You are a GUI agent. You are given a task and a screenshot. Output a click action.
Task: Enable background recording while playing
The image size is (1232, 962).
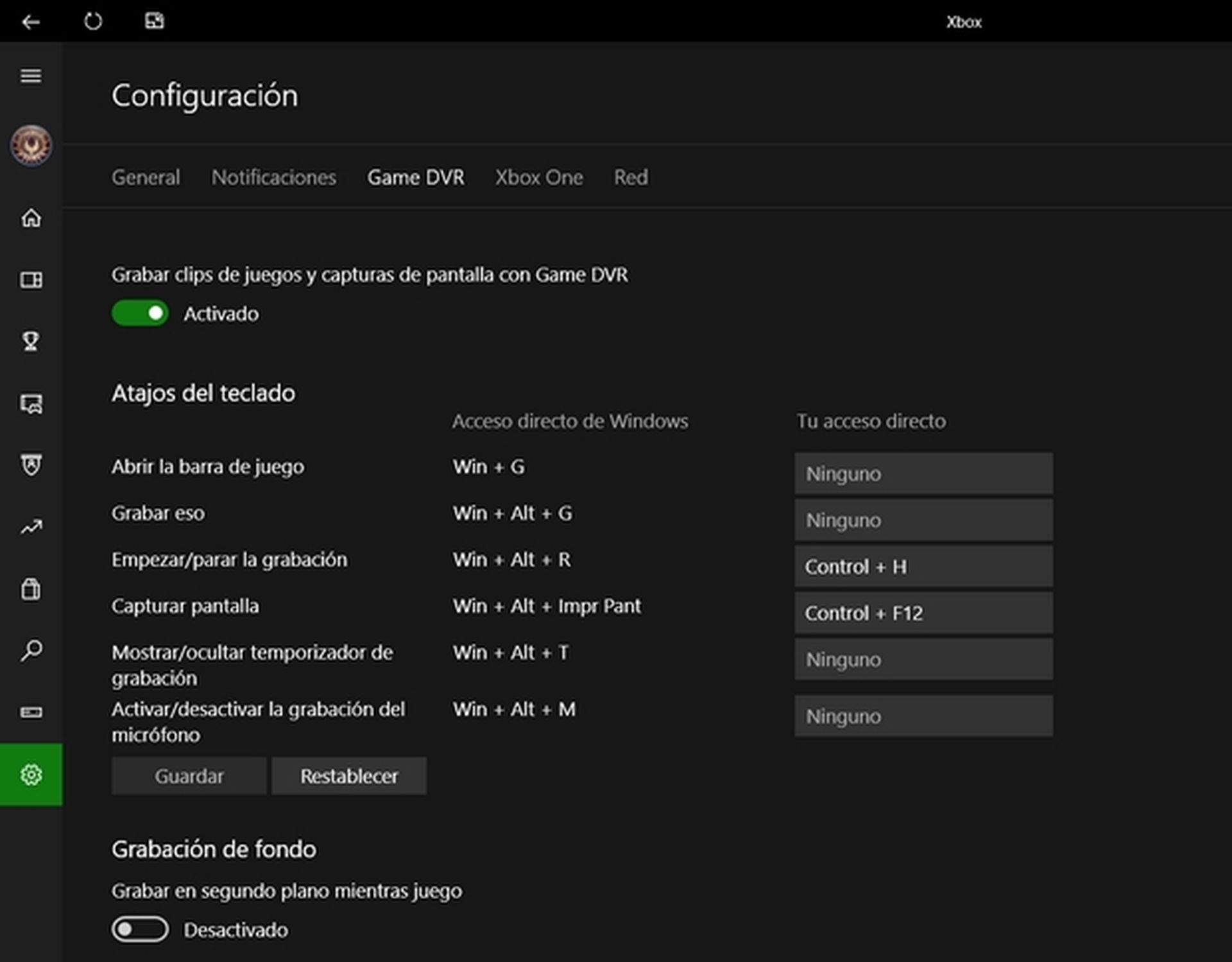pyautogui.click(x=140, y=930)
